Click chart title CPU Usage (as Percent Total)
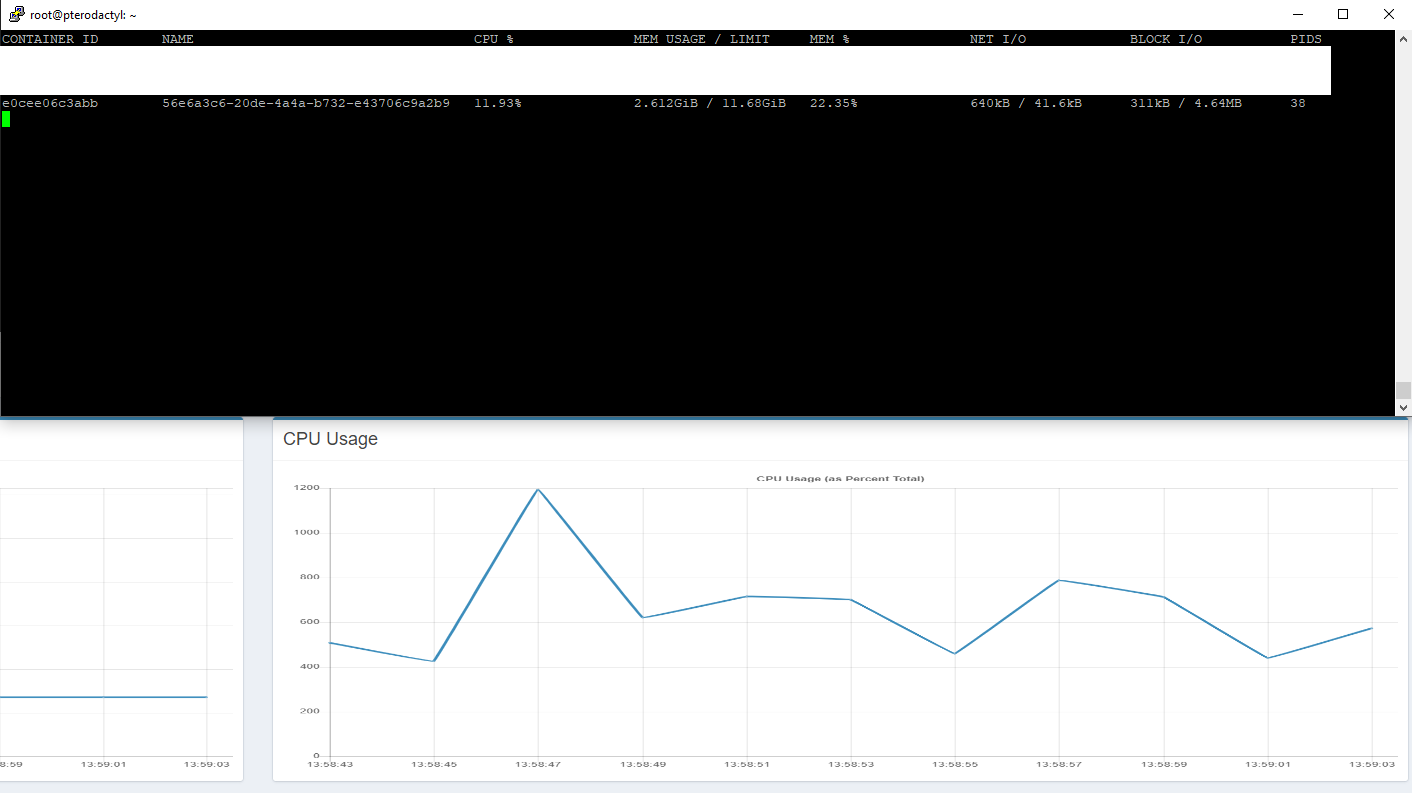1412x793 pixels. tap(840, 478)
